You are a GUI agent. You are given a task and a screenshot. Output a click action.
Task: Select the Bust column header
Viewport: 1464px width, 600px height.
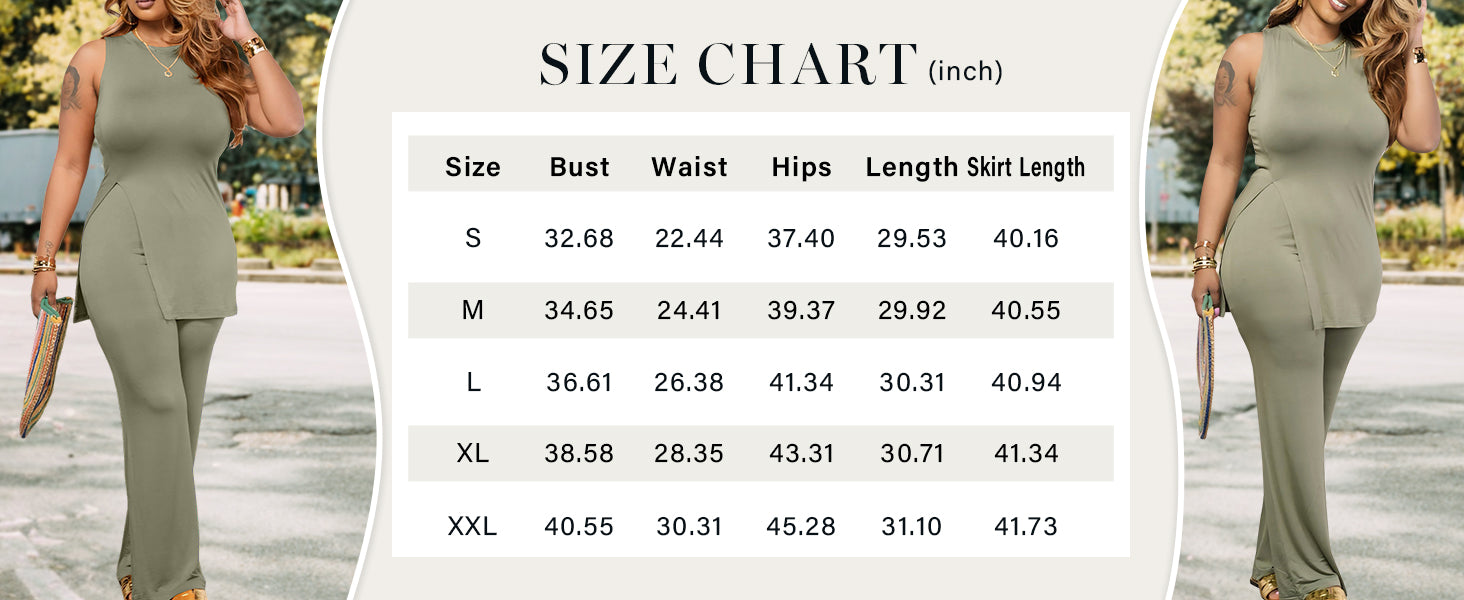click(580, 167)
